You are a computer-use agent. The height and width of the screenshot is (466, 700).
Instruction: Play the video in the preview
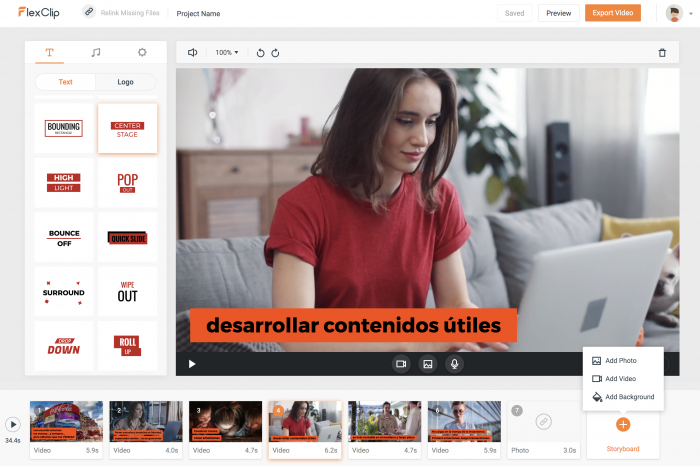tap(192, 364)
